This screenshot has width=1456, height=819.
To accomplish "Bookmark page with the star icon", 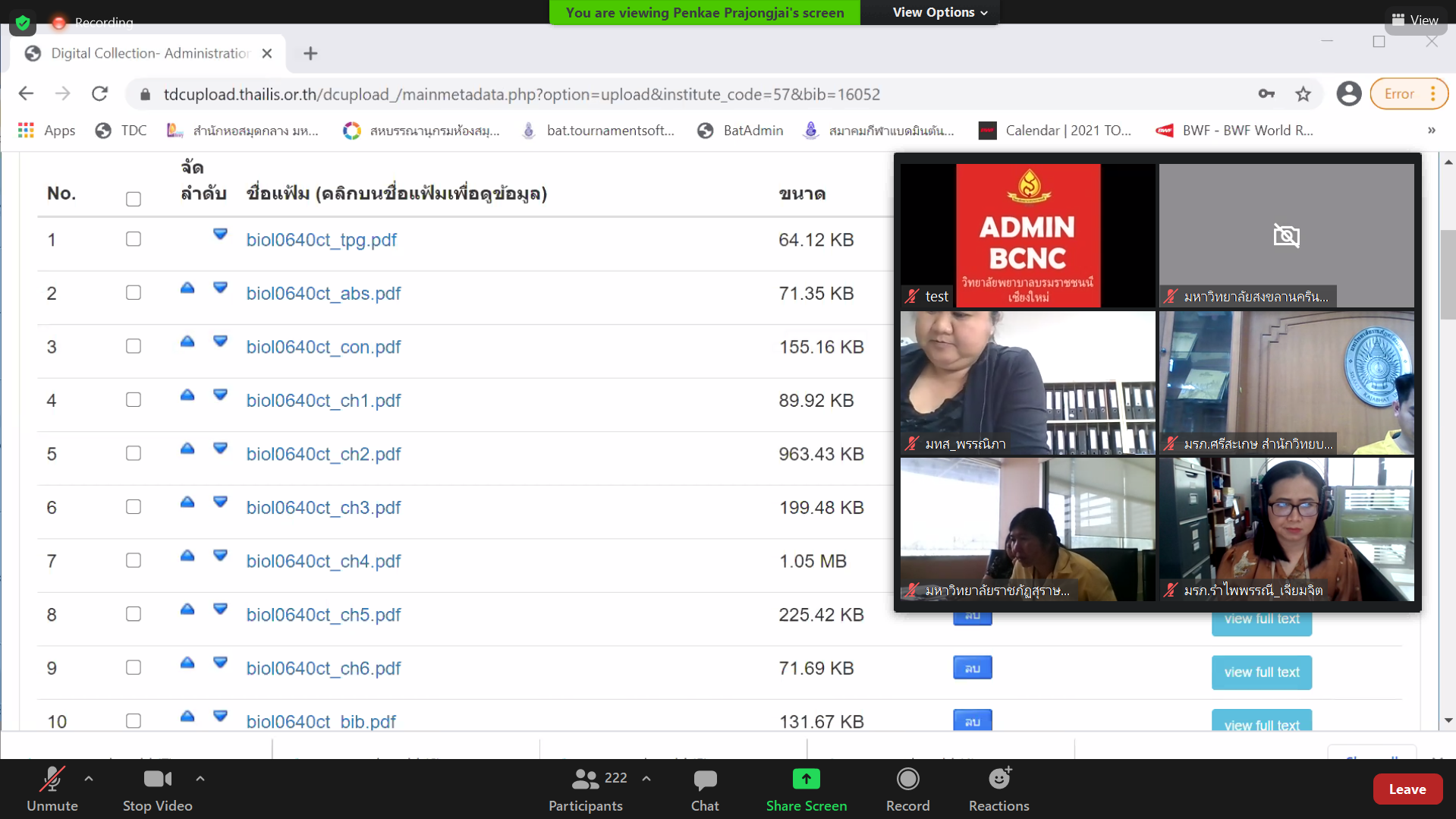I will click(x=1303, y=94).
